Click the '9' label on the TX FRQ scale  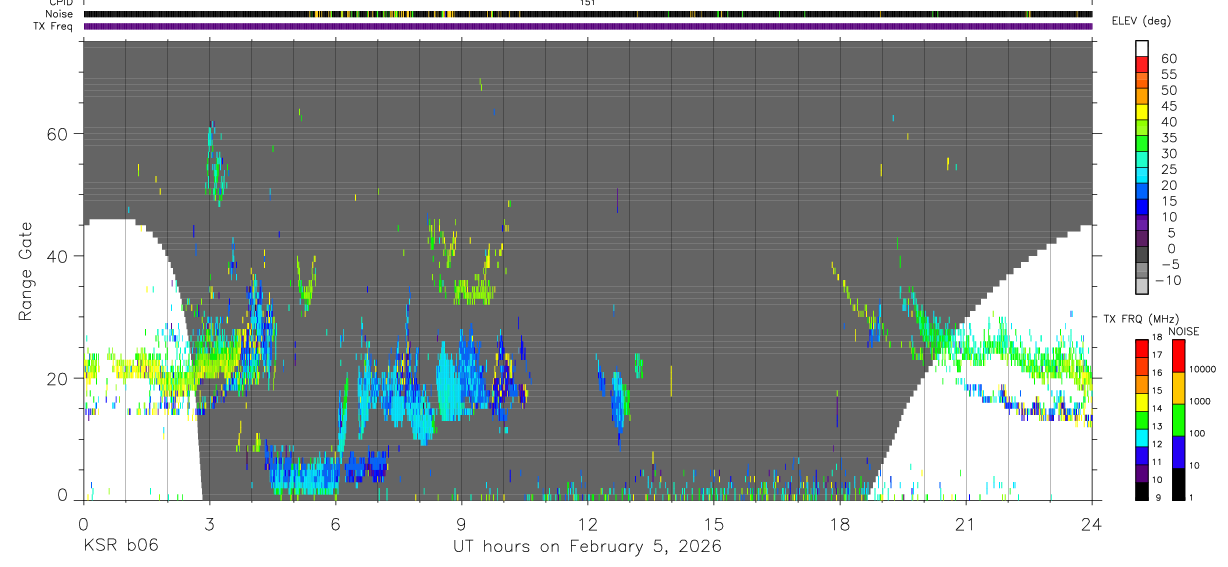[1157, 498]
